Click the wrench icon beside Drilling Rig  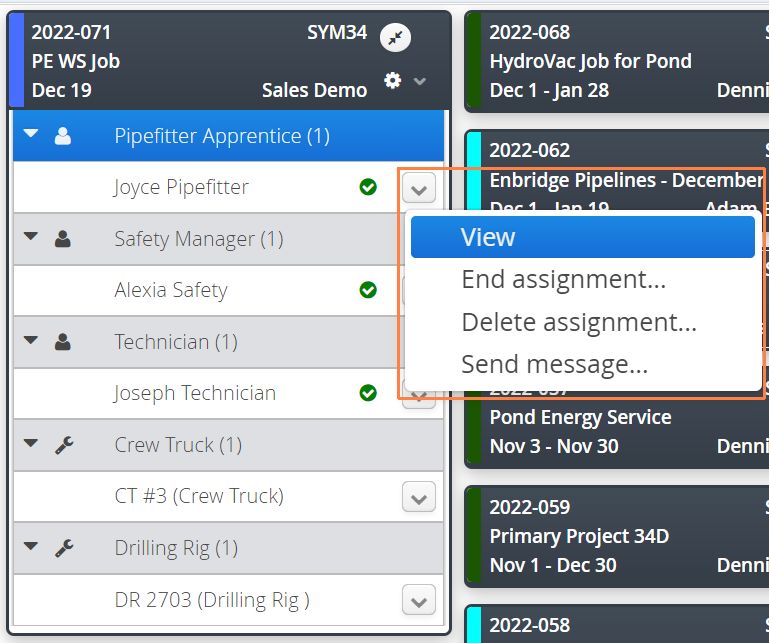pos(64,548)
